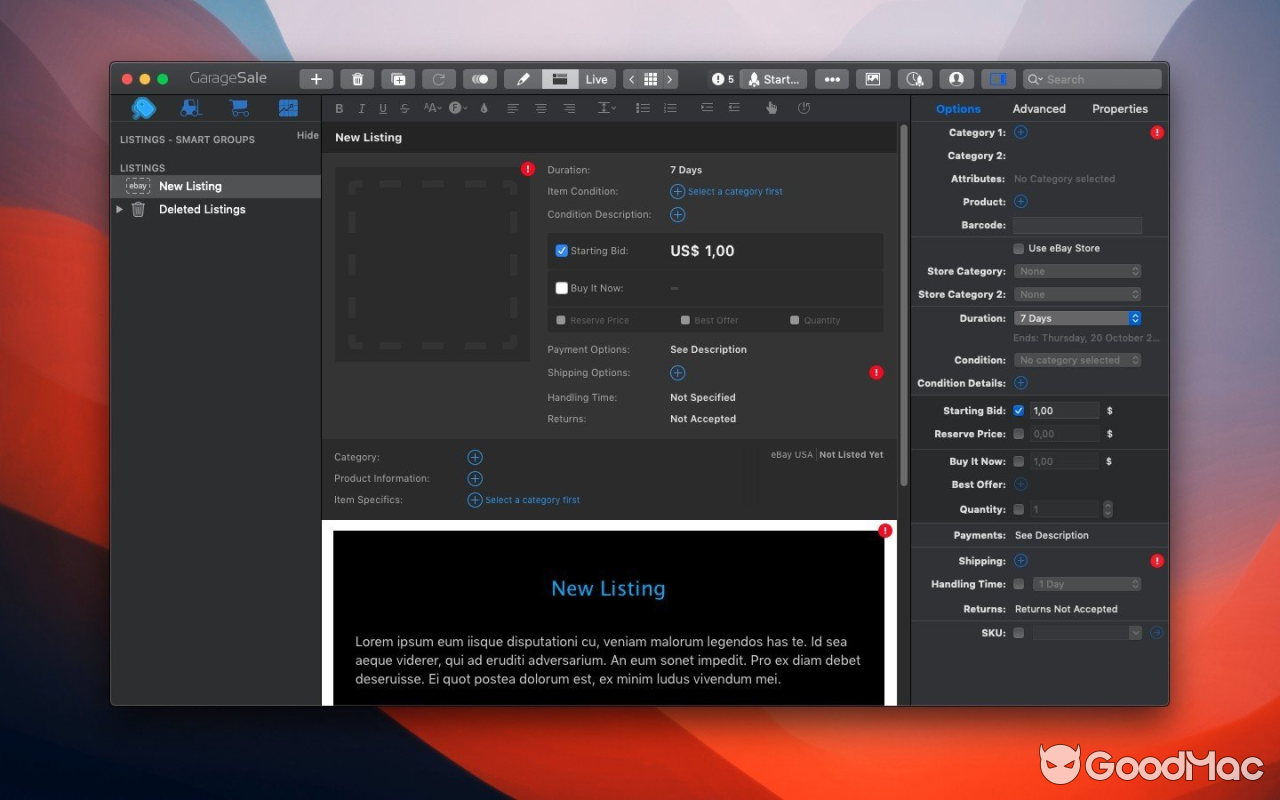Click the user account icon in toolbar
Screen dimensions: 1280x800
956,78
